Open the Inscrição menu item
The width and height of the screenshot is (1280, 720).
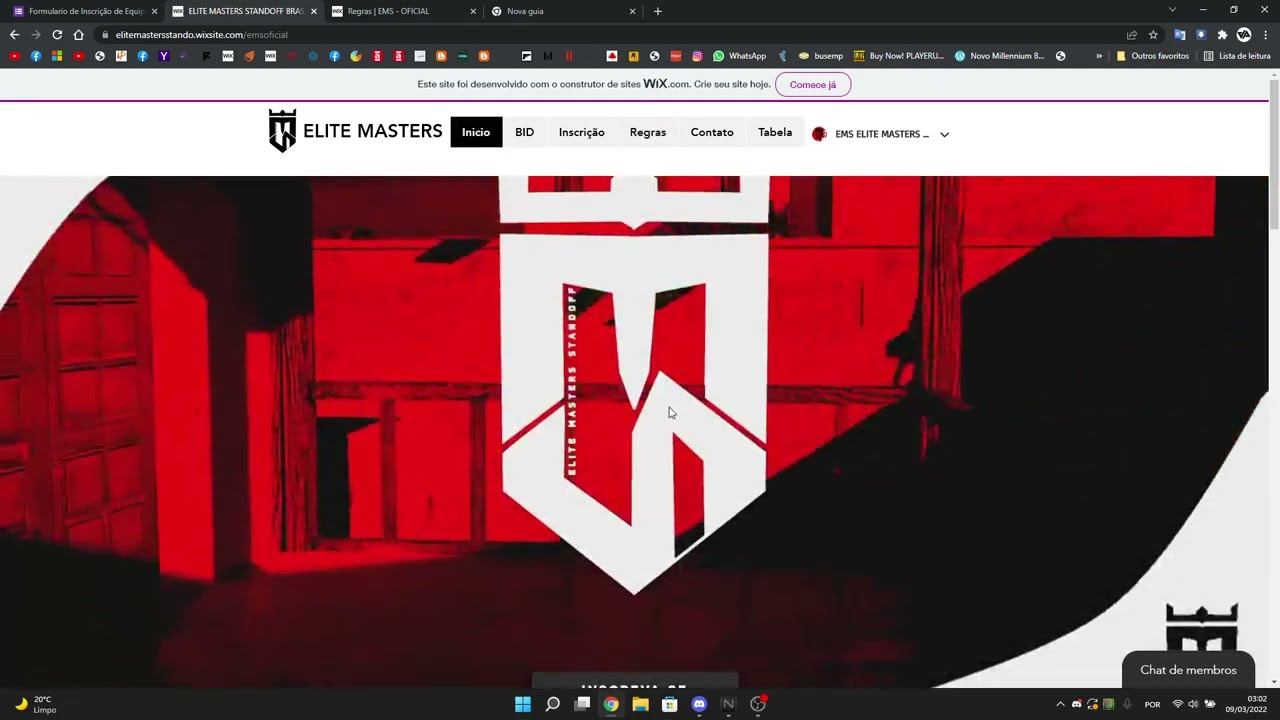pyautogui.click(x=582, y=132)
